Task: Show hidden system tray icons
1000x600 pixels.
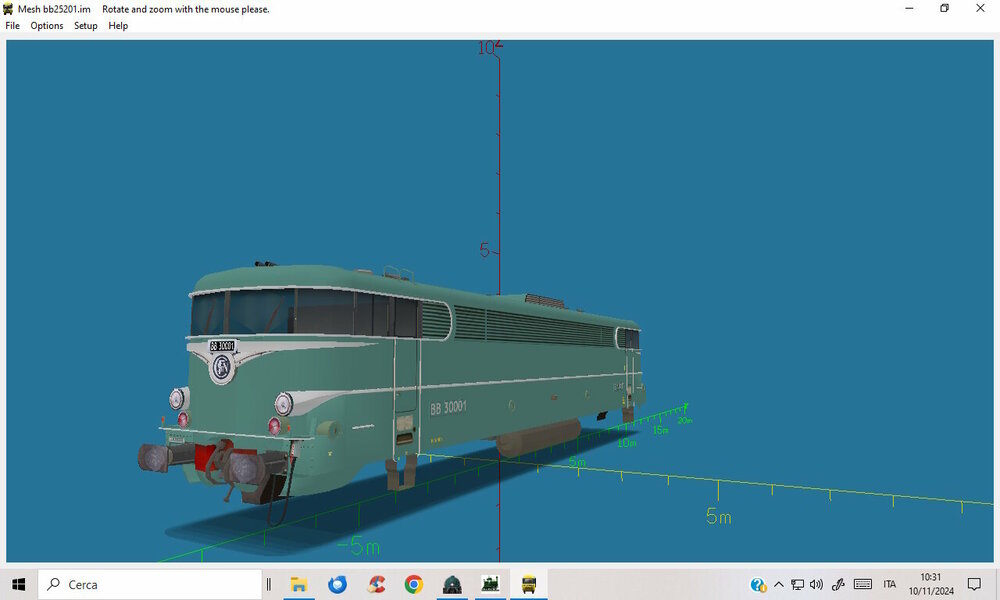Action: tap(779, 584)
